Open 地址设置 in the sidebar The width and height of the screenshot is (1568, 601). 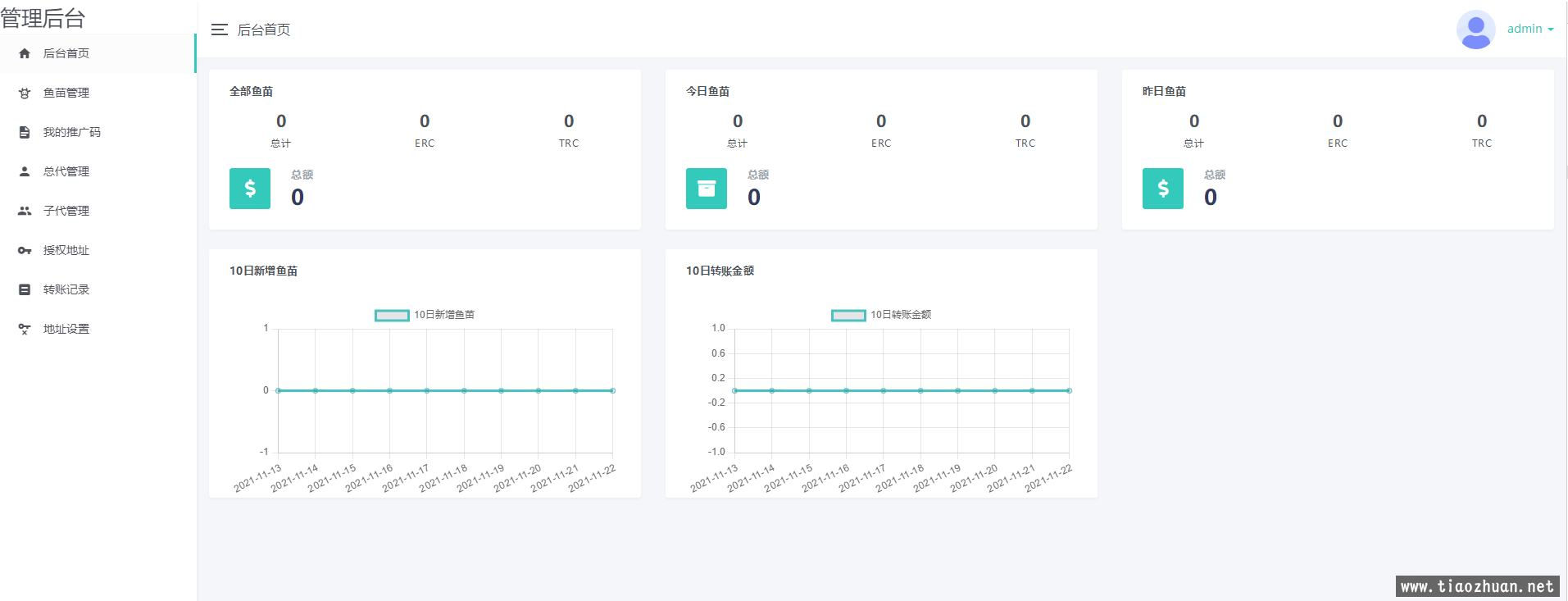(98, 329)
